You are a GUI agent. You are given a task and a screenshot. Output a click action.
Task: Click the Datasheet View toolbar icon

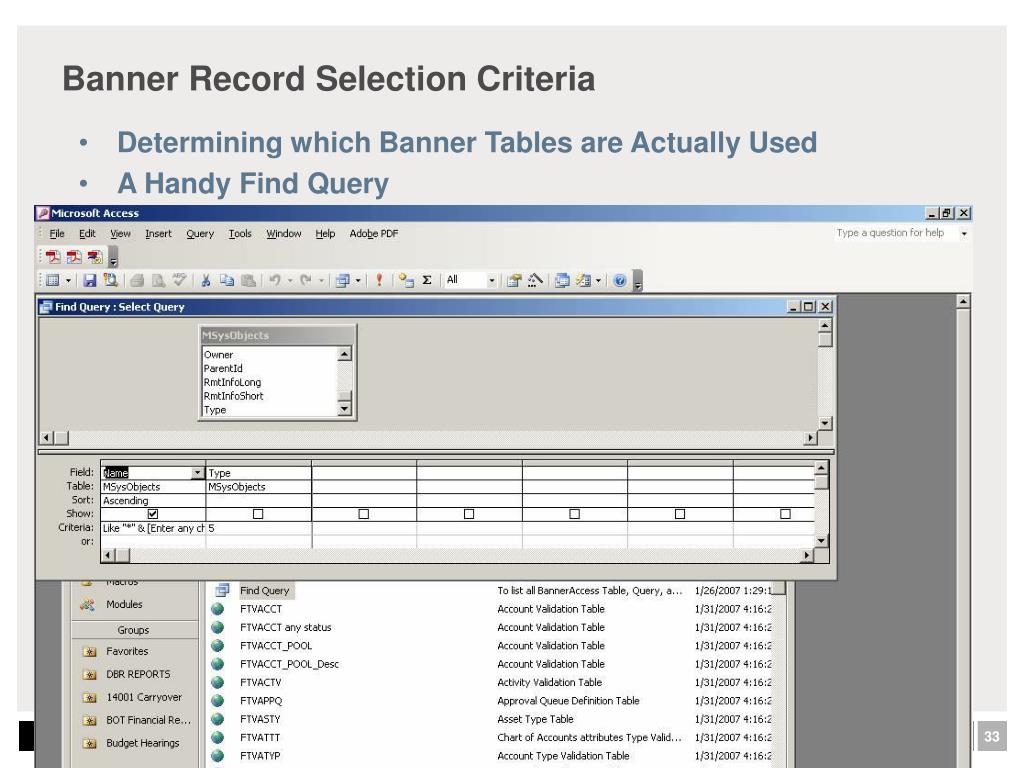[53, 280]
